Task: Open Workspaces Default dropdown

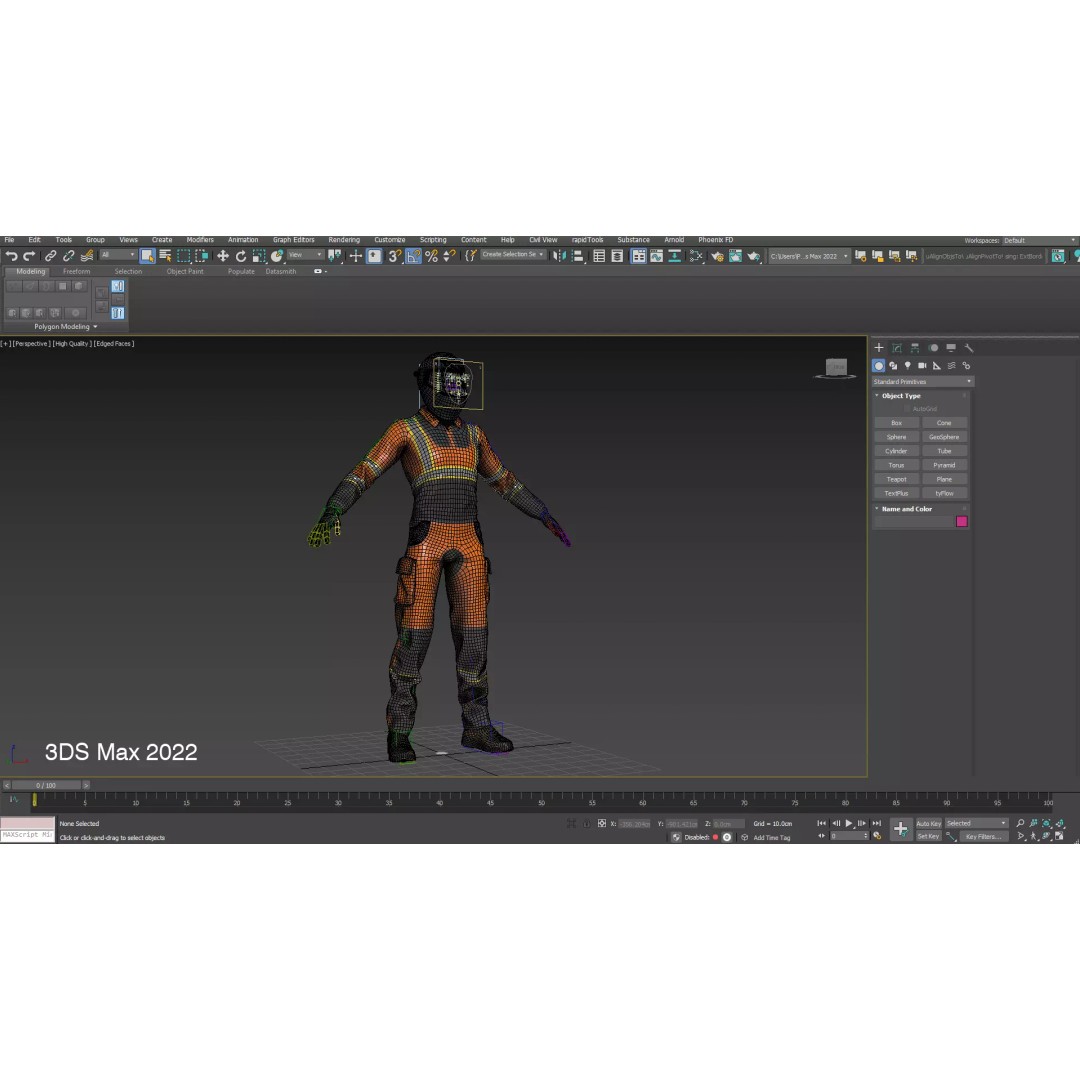Action: 1040,240
